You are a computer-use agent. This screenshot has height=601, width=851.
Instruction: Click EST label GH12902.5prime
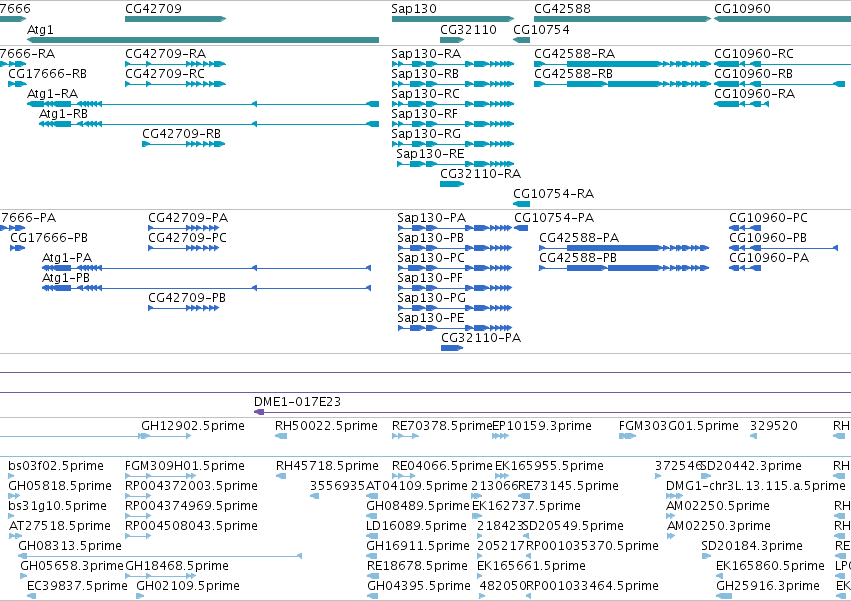(x=193, y=426)
